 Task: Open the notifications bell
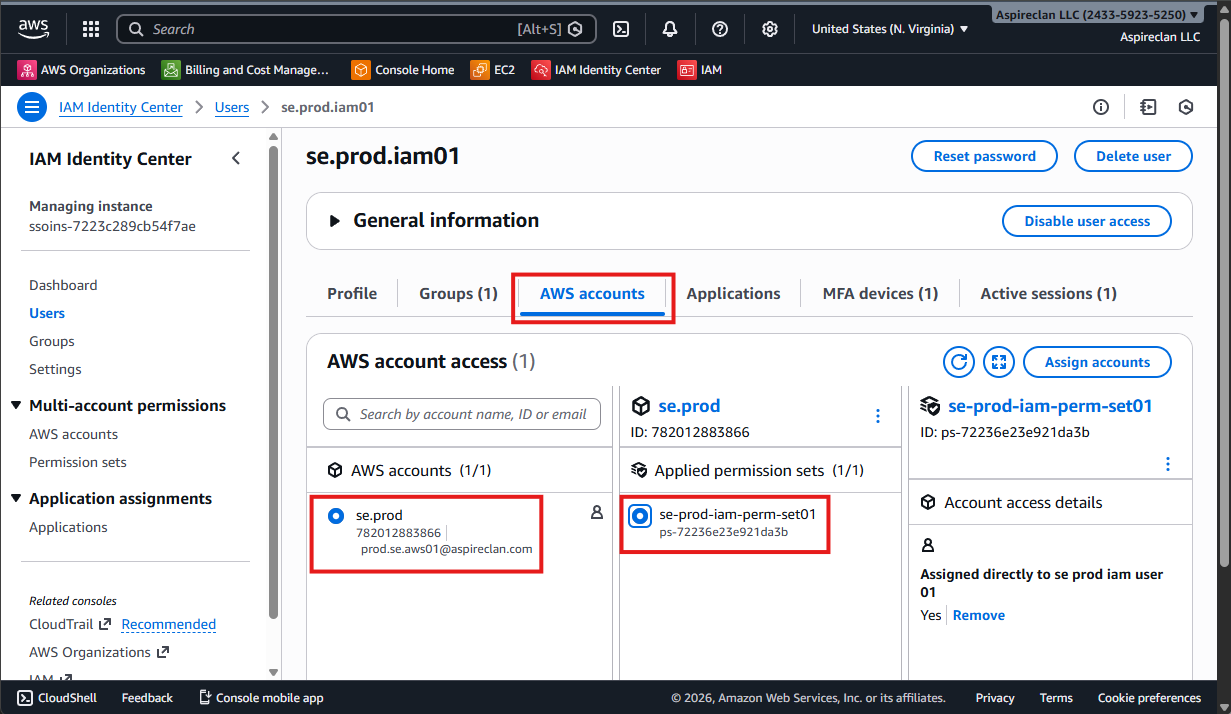(670, 29)
